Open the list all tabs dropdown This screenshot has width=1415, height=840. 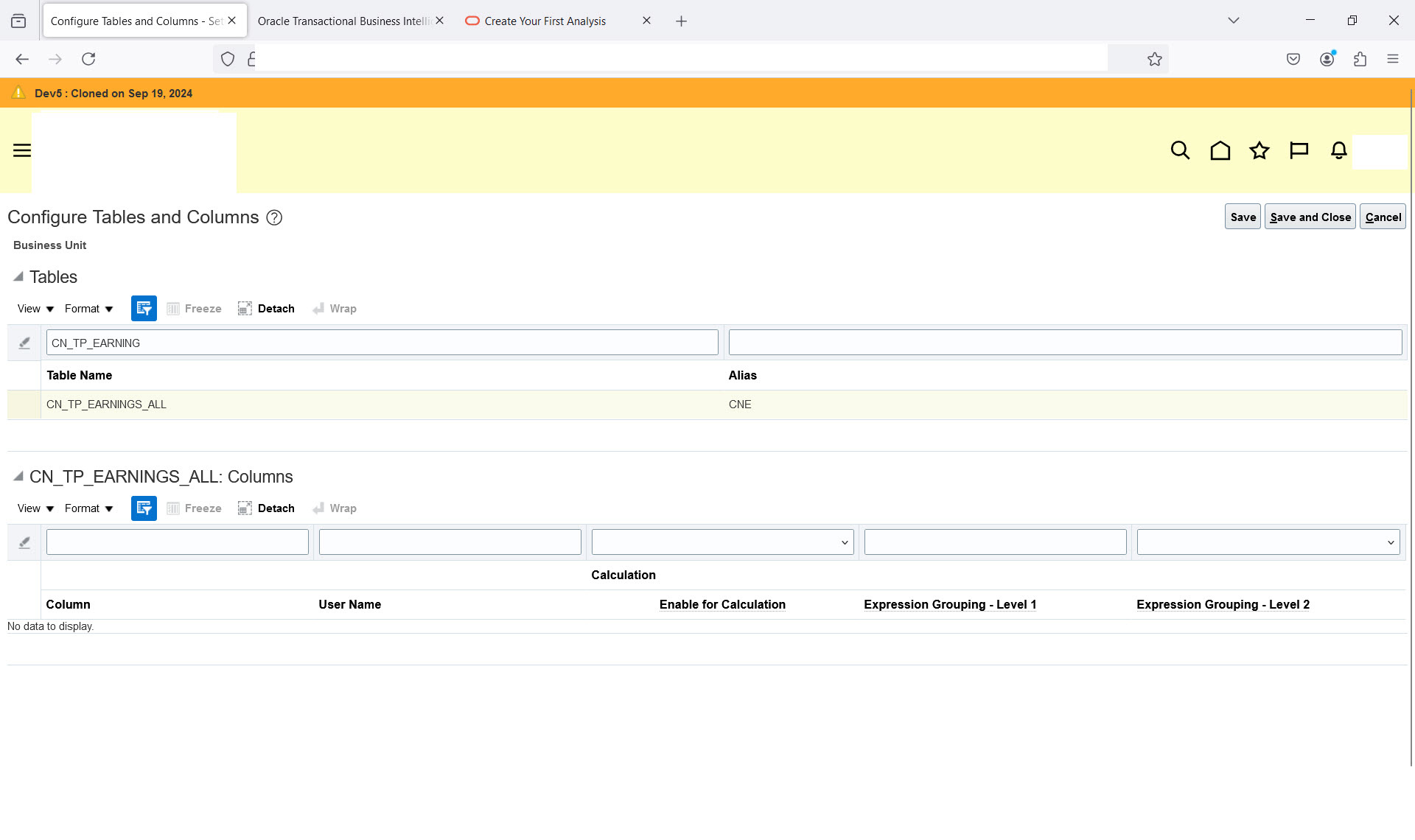point(1234,21)
